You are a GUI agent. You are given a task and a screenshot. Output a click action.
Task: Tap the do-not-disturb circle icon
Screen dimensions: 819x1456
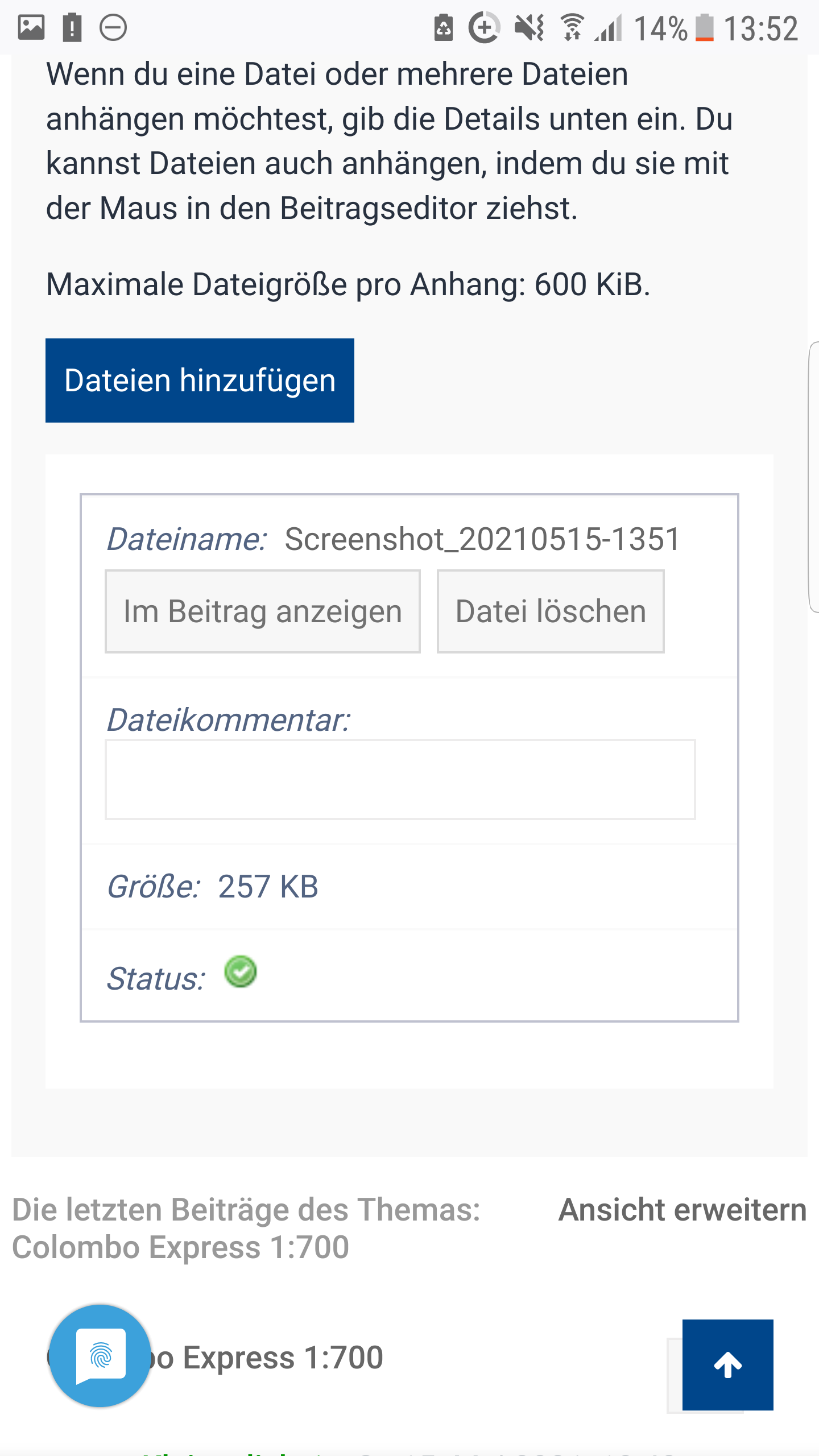click(113, 28)
